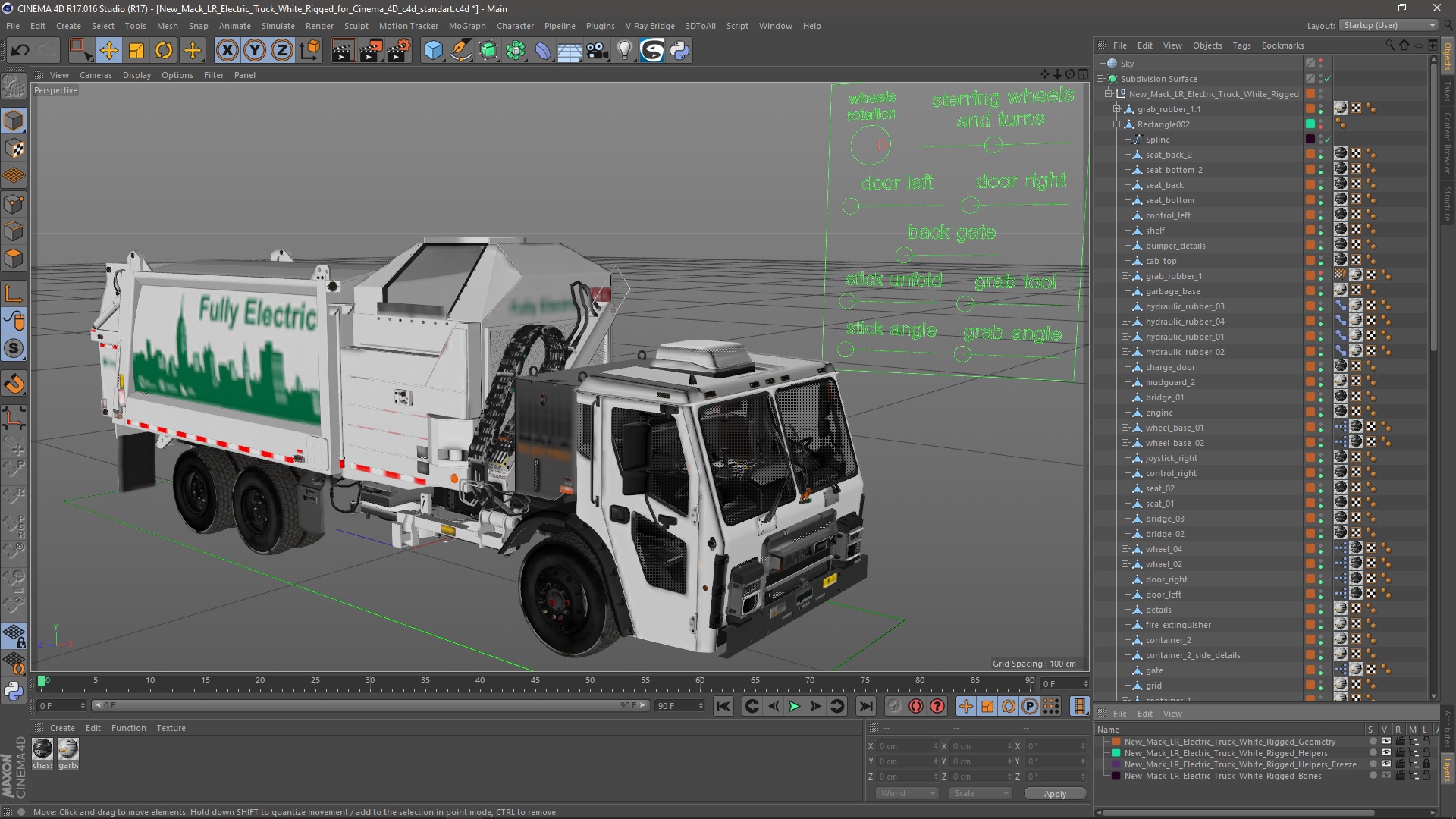This screenshot has height=819, width=1456.
Task: Toggle Spline object enable checkmark
Action: [1327, 140]
